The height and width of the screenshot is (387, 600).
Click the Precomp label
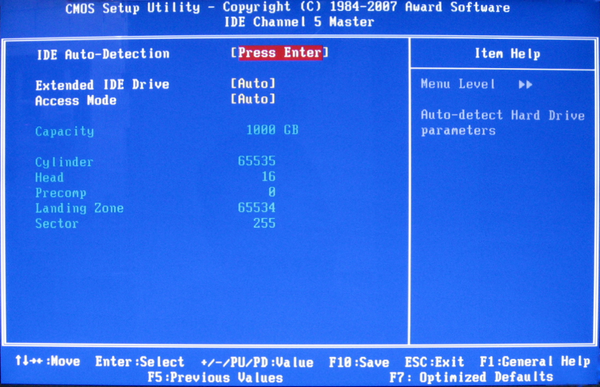pos(60,193)
